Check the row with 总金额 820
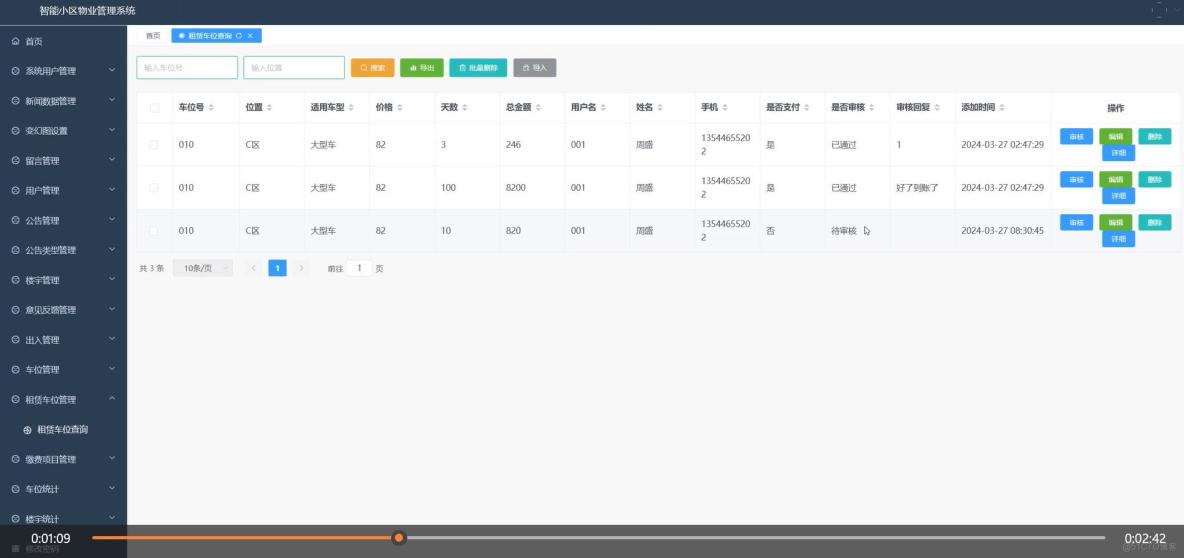Screen dimensions: 1184x558 [x=154, y=231]
